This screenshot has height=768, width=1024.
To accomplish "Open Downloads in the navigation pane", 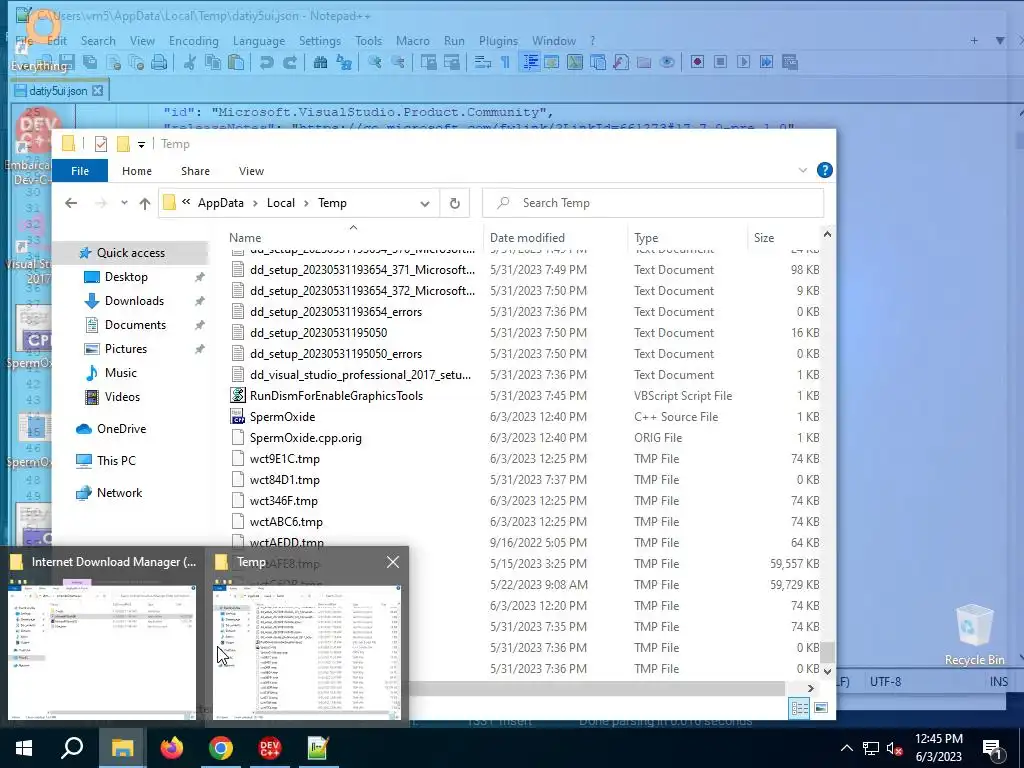I will click(134, 301).
